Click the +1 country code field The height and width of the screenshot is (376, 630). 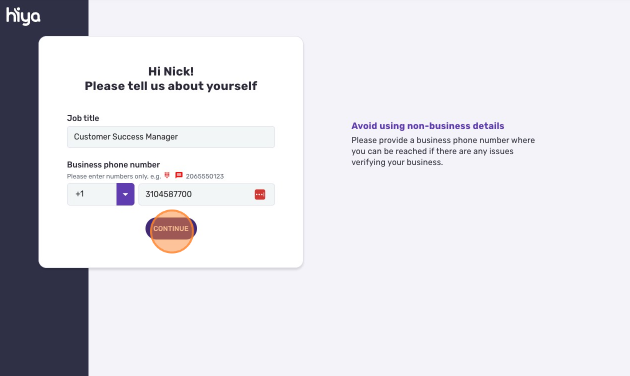92,194
